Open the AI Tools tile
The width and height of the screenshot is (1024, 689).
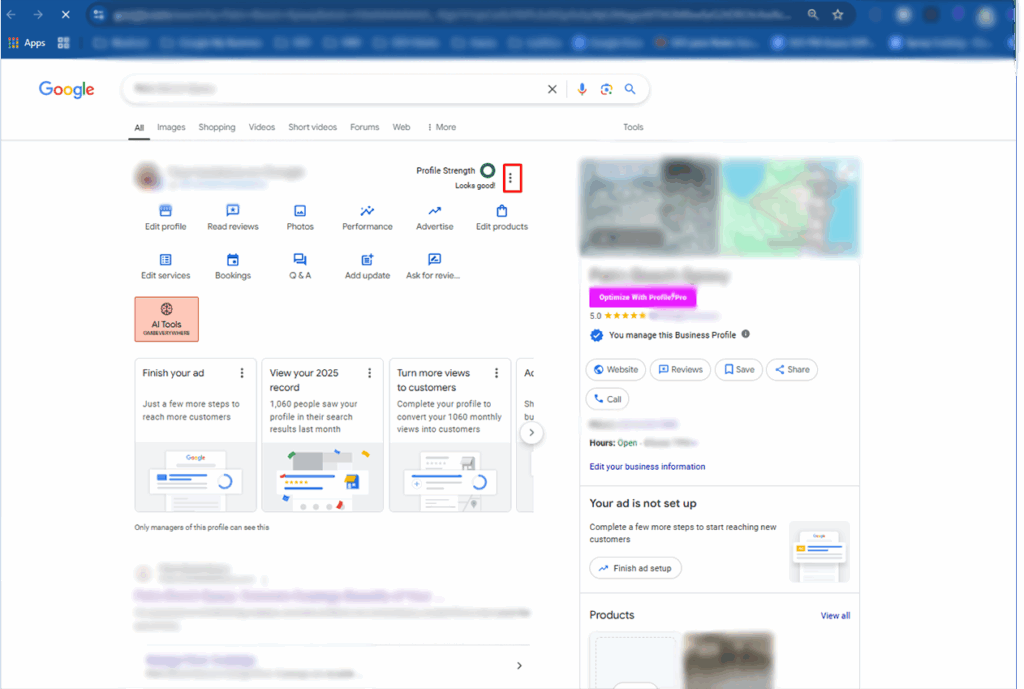(166, 319)
